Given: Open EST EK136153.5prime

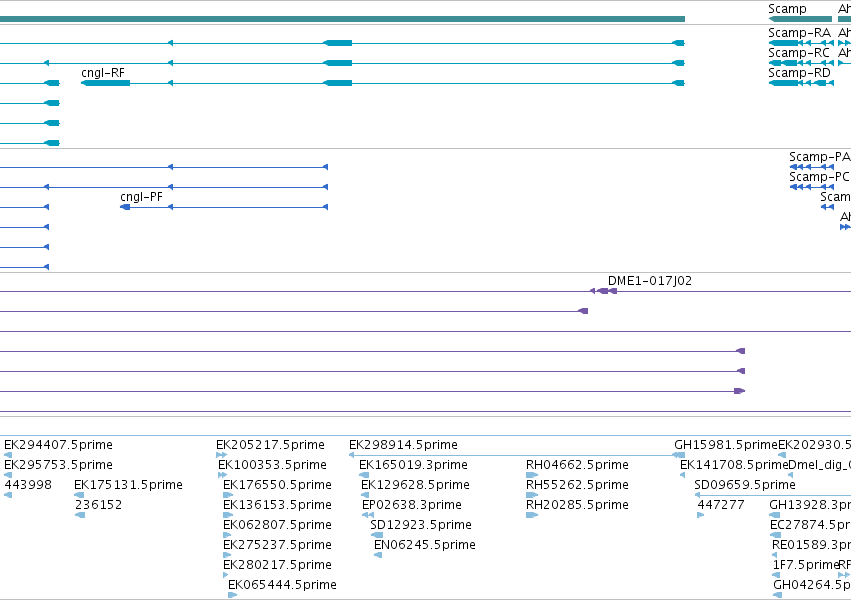Looking at the screenshot, I should [x=277, y=505].
